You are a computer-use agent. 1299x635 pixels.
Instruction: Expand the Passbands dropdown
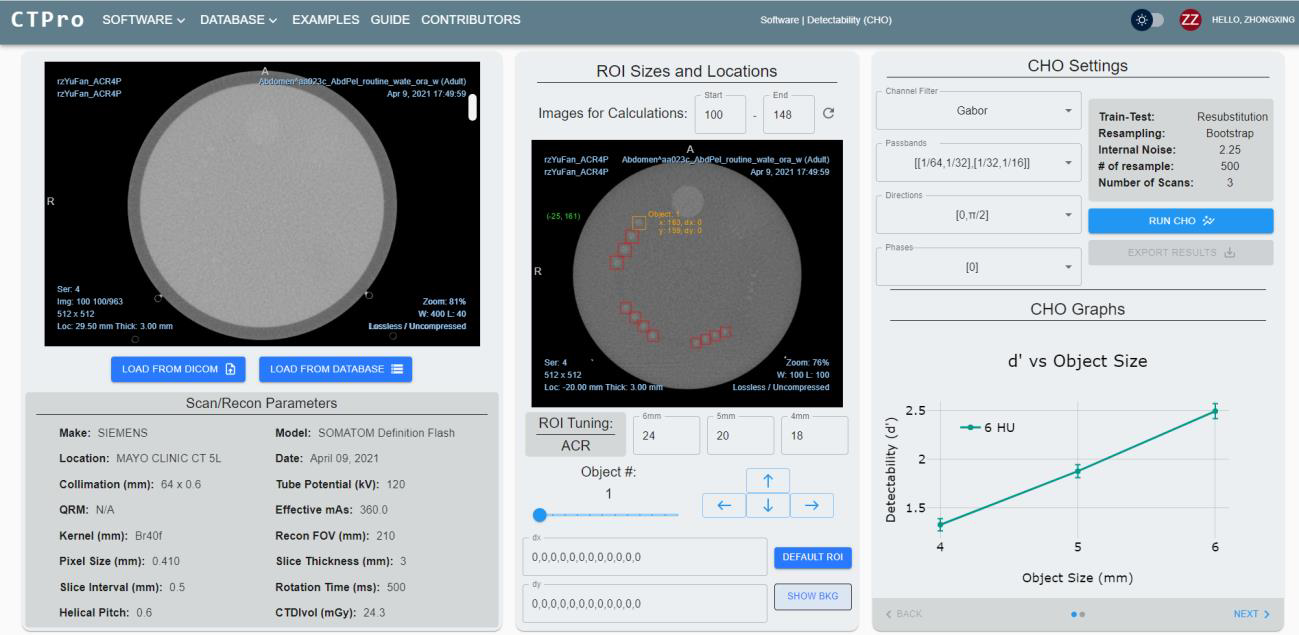tap(979, 163)
